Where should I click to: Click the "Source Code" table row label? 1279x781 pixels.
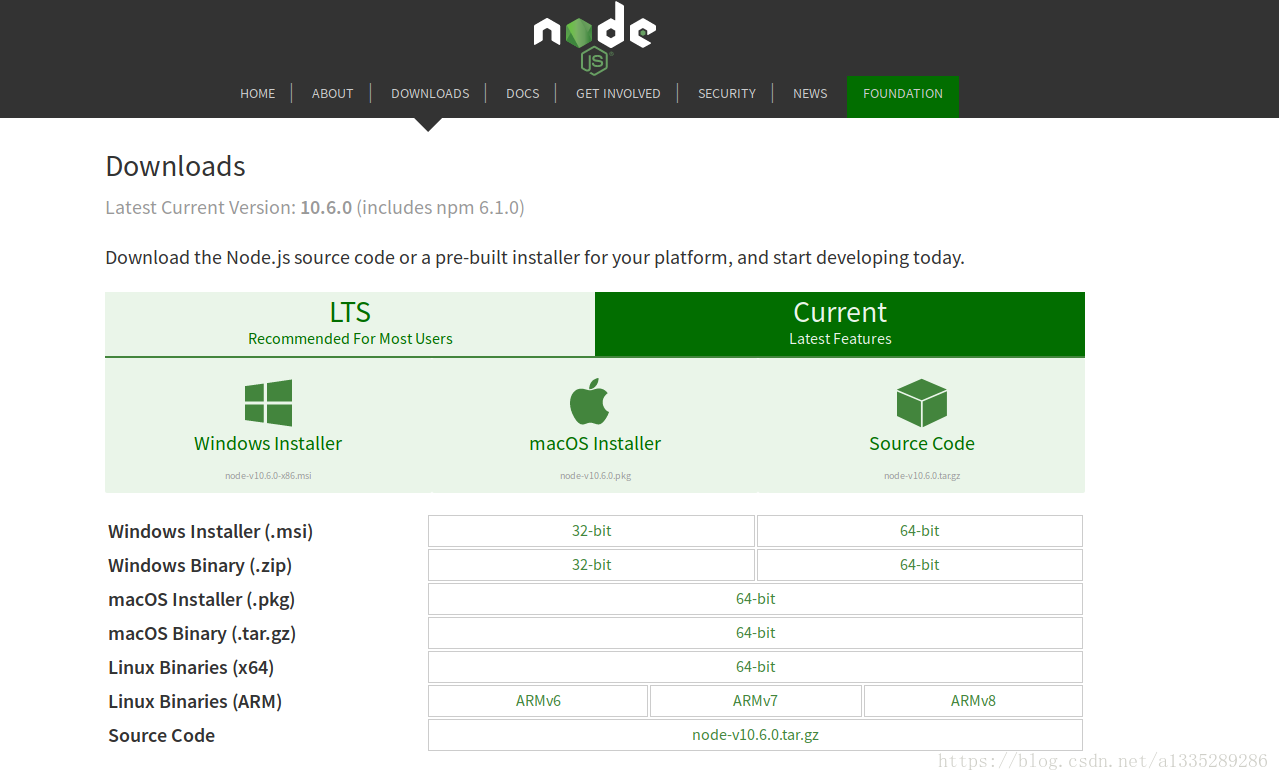162,735
